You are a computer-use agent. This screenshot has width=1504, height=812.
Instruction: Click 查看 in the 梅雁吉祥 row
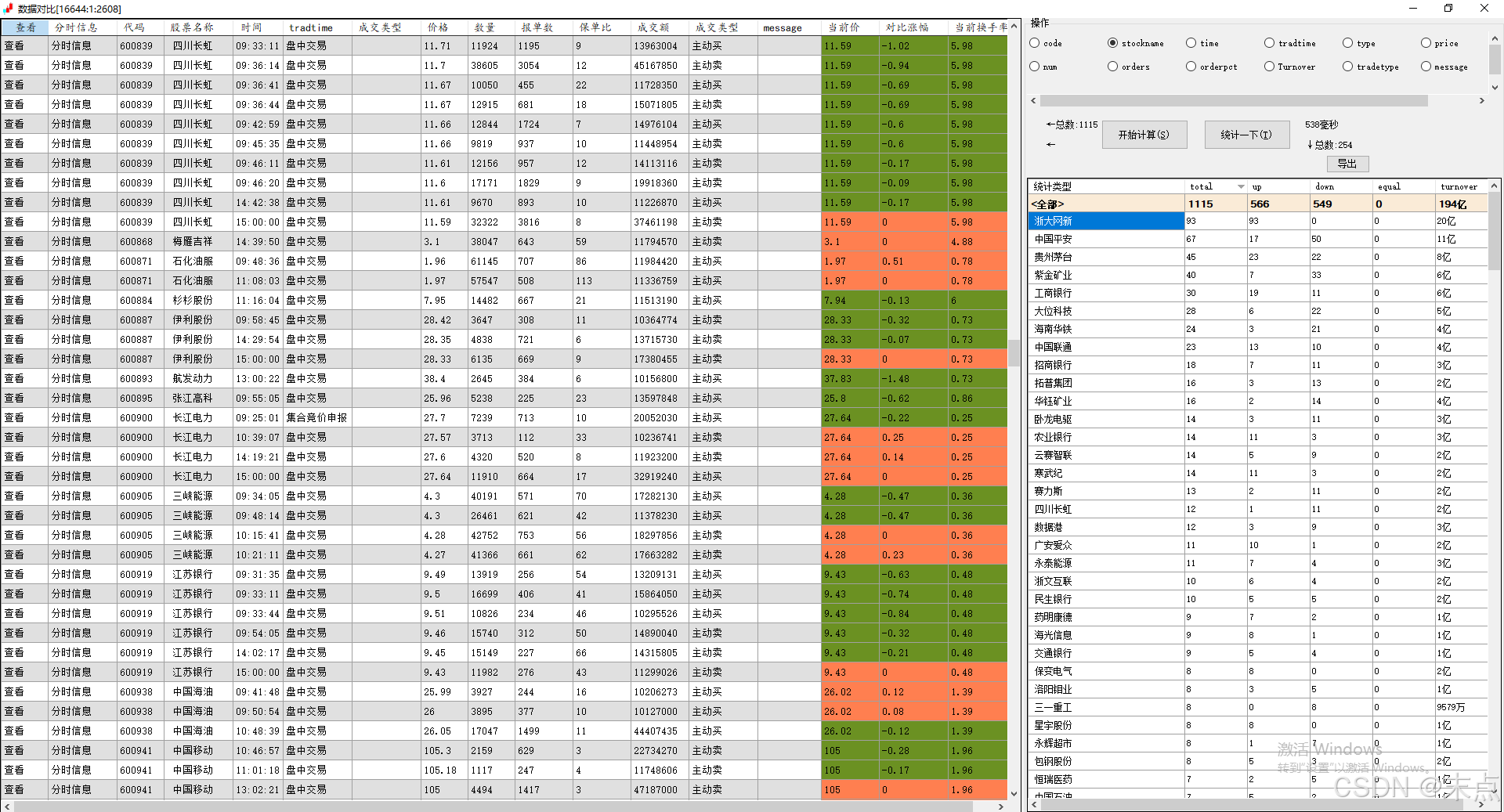[x=14, y=241]
